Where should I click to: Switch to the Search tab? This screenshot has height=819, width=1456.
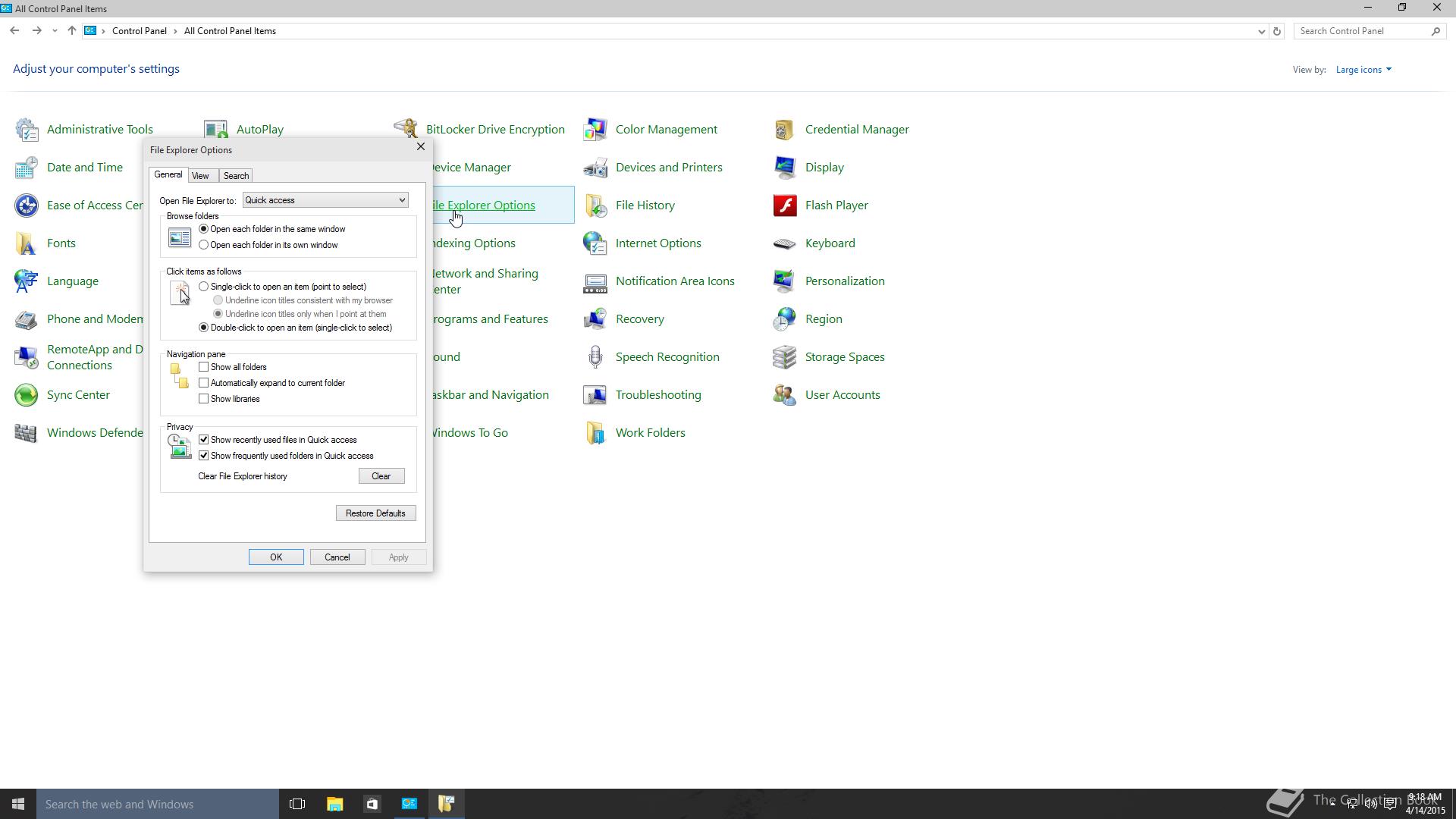click(236, 176)
